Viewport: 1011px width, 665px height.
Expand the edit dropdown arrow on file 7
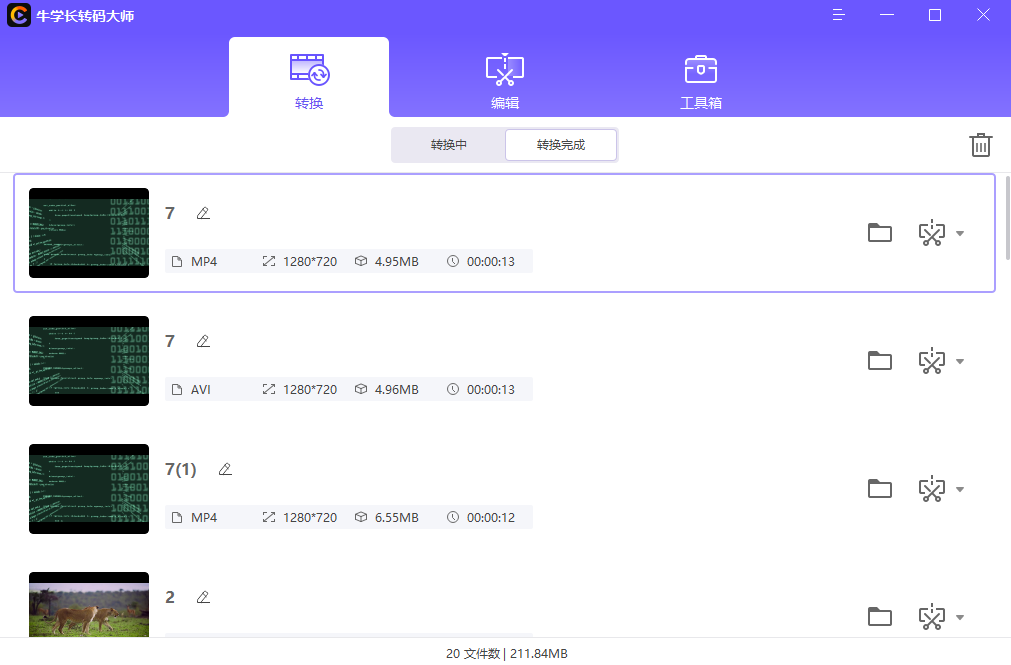[x=959, y=232]
